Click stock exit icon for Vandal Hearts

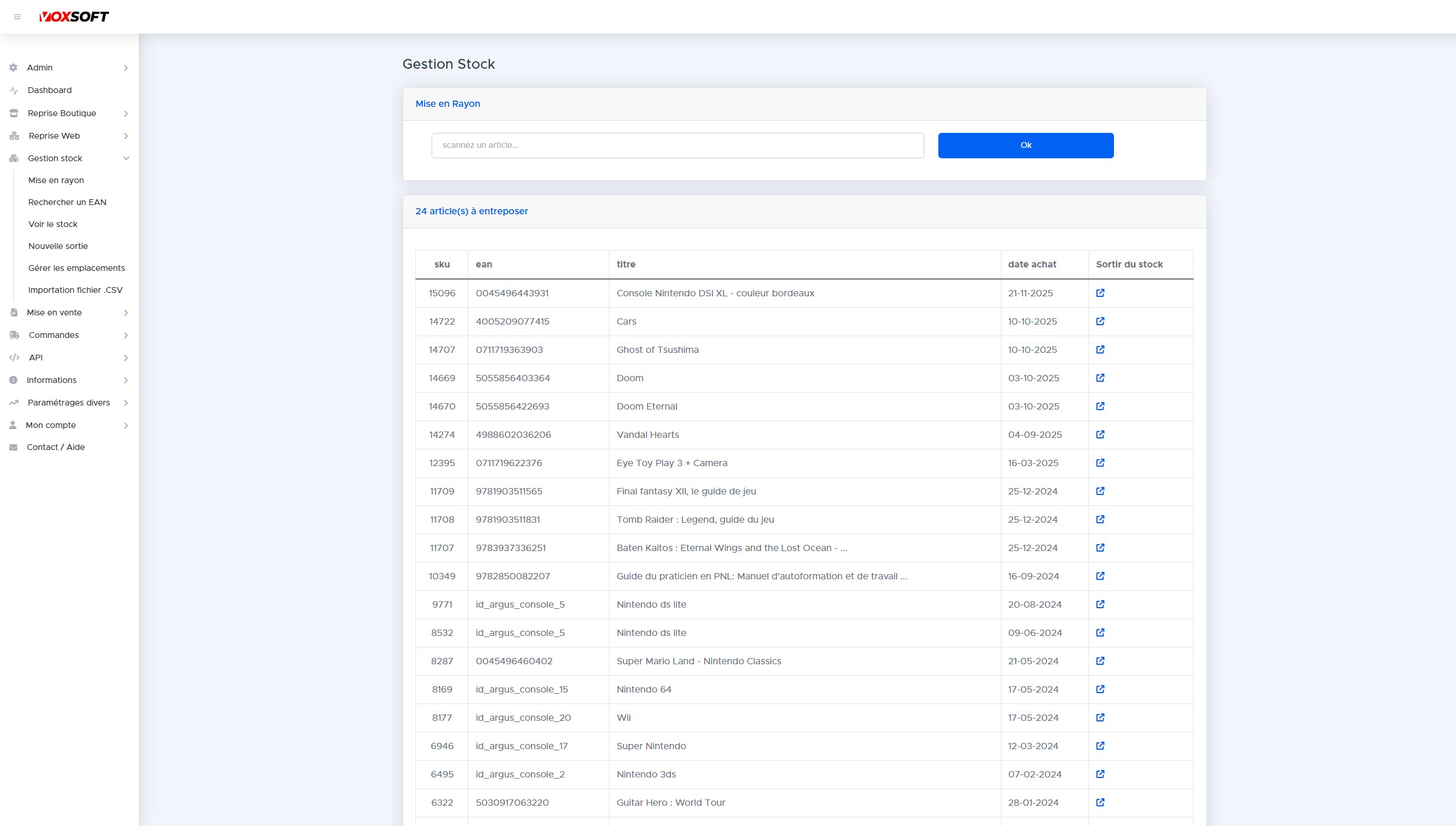coord(1100,434)
